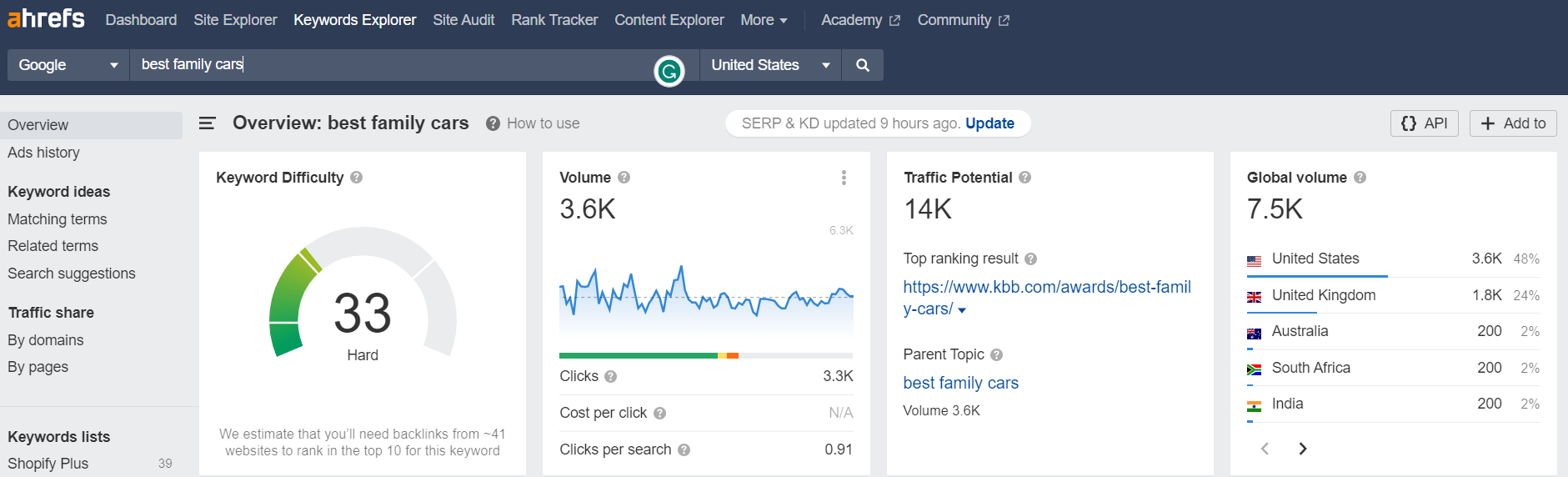
Task: Open By domains traffic share
Action: [x=46, y=340]
